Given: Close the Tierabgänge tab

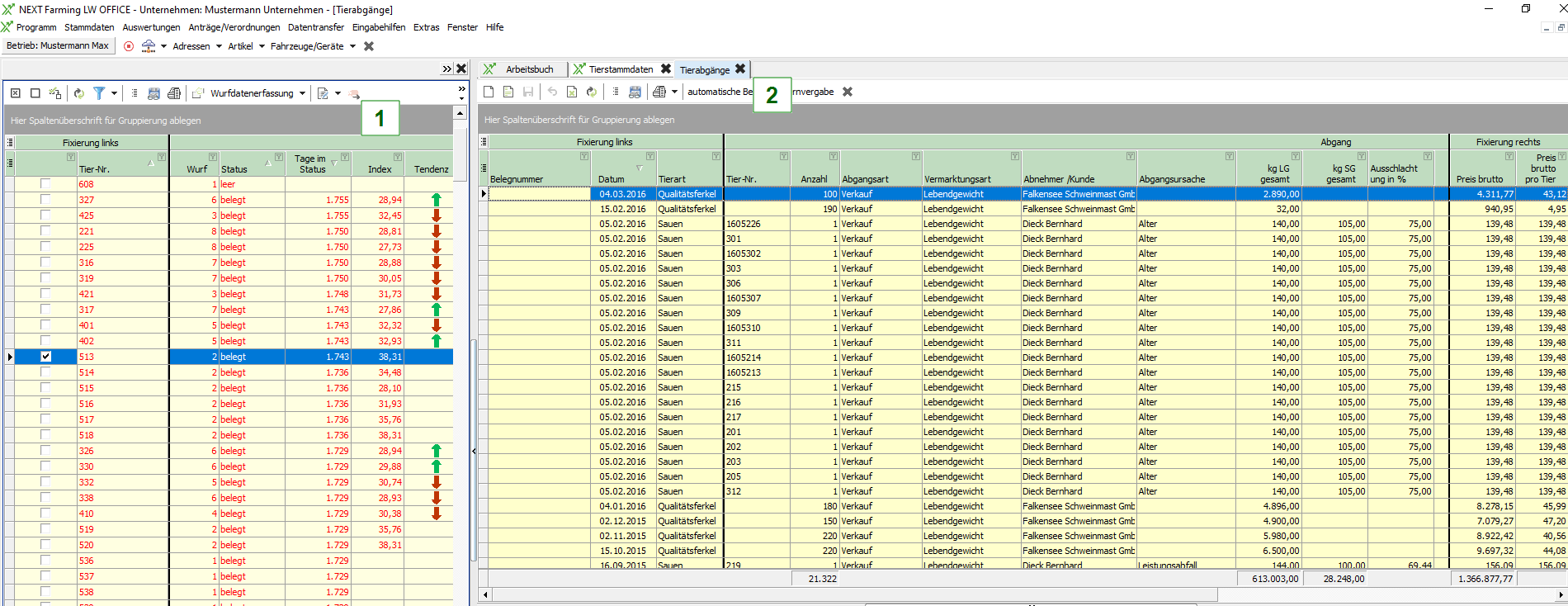Looking at the screenshot, I should coord(740,69).
